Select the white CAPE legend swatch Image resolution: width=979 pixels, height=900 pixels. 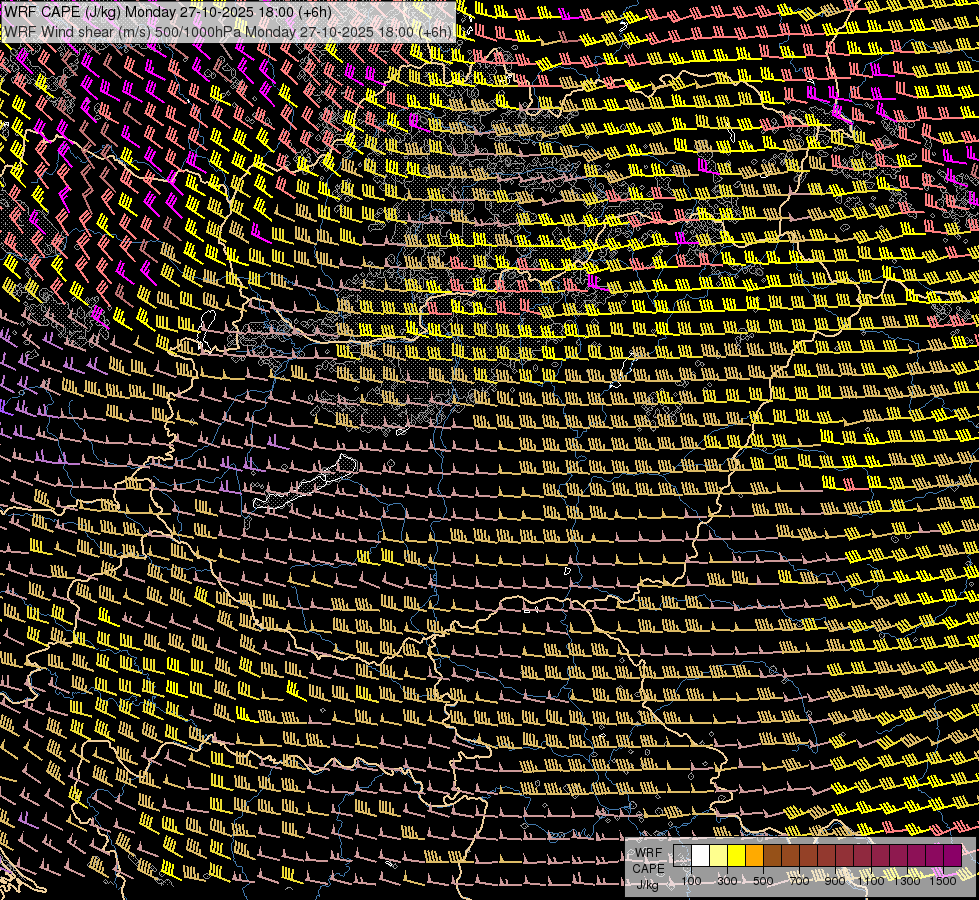(701, 855)
